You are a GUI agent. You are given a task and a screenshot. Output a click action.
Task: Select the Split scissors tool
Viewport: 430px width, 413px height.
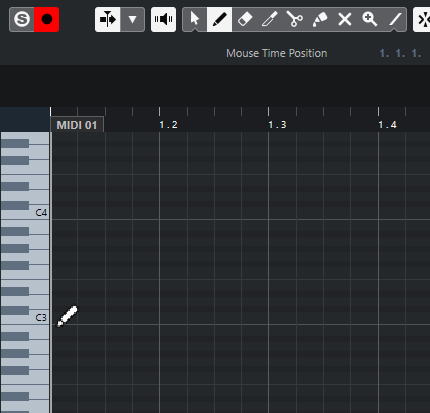[x=295, y=20]
